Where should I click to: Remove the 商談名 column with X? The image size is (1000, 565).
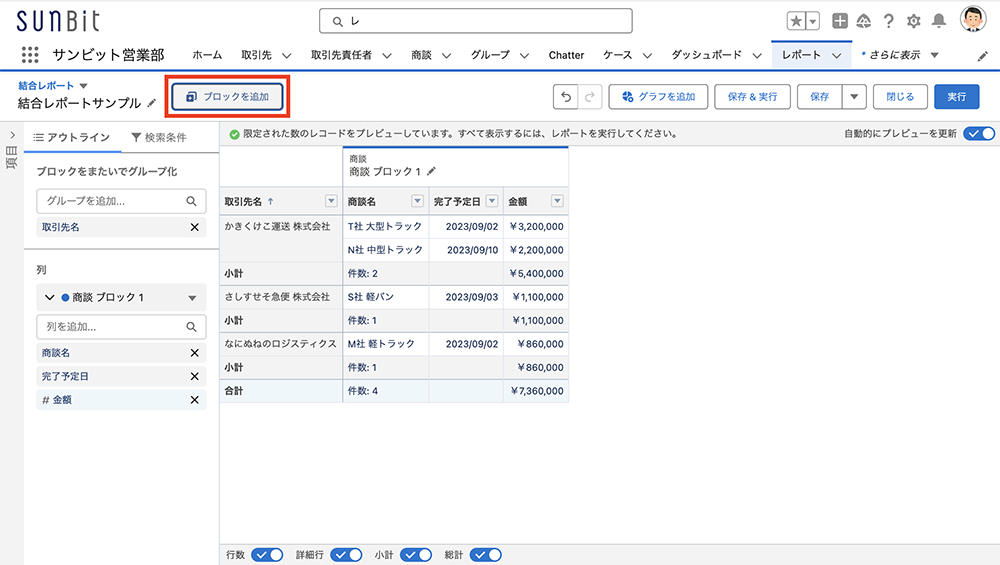pos(195,353)
